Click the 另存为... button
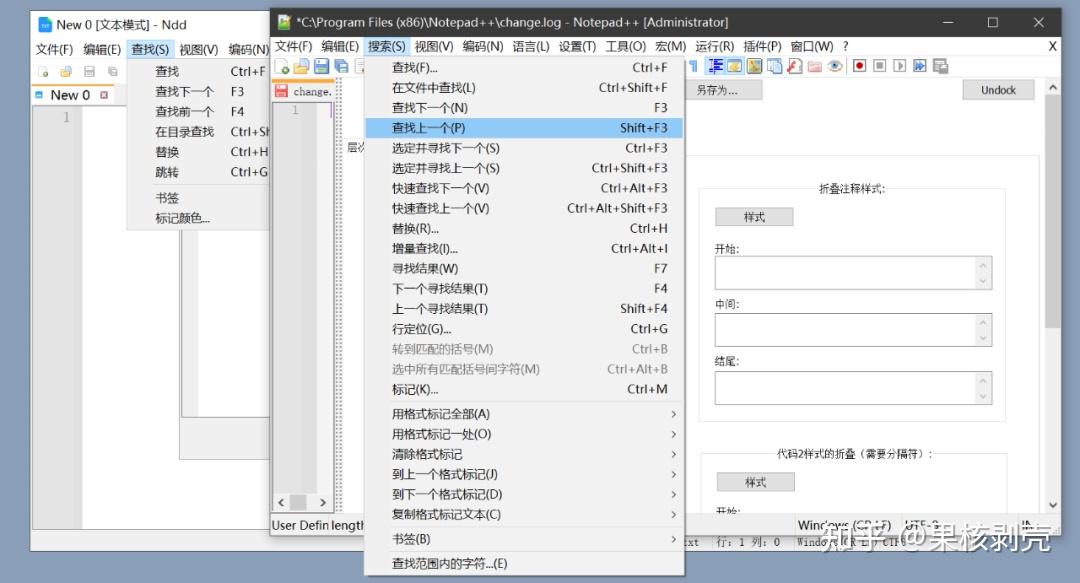 point(723,90)
